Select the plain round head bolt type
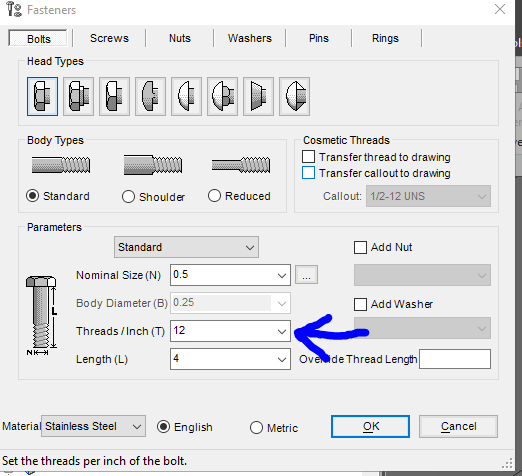The width and height of the screenshot is (522, 476). click(186, 96)
